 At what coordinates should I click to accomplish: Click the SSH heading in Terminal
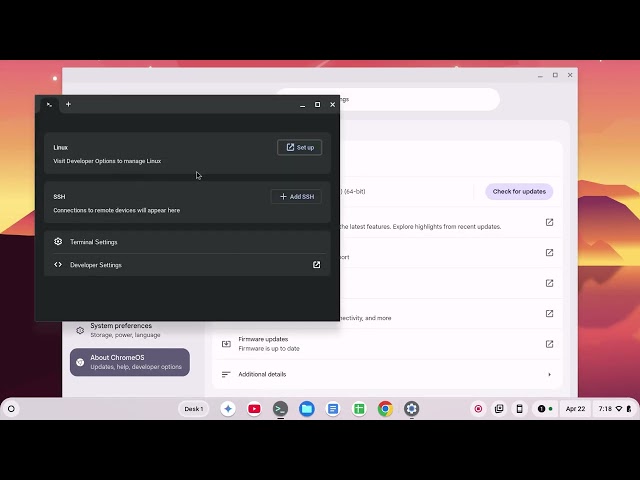click(59, 197)
